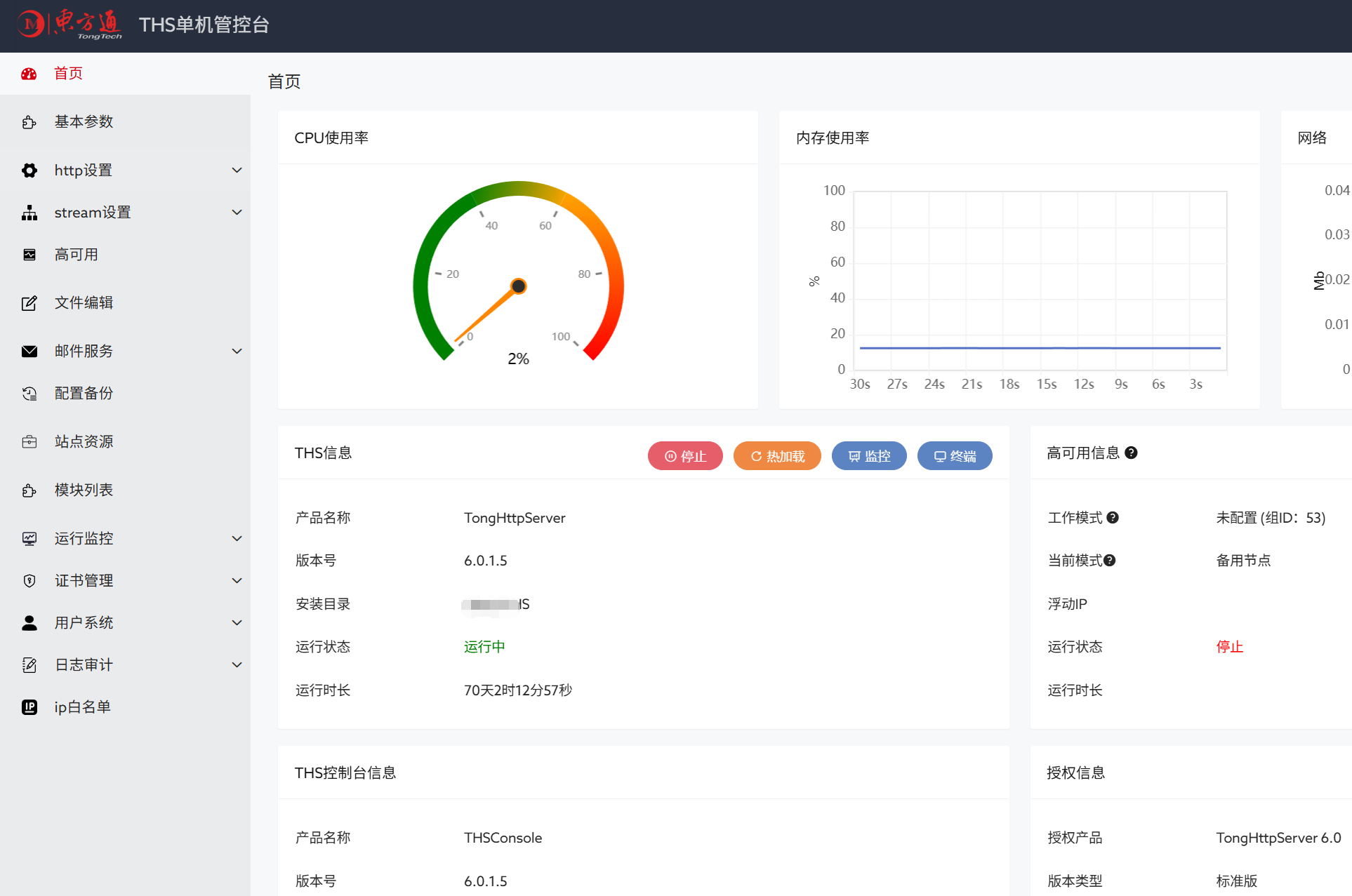Click the shield icon beside 证书管理
Screen dimensions: 1352x896
pyautogui.click(x=29, y=581)
